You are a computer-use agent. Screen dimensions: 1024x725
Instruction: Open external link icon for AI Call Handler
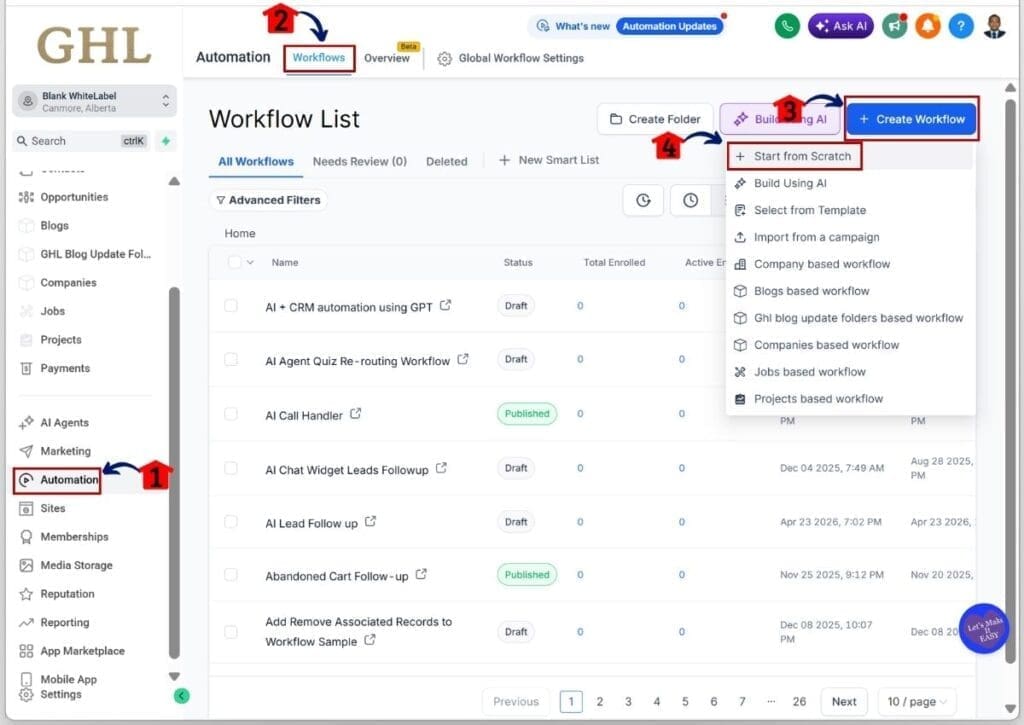[355, 413]
